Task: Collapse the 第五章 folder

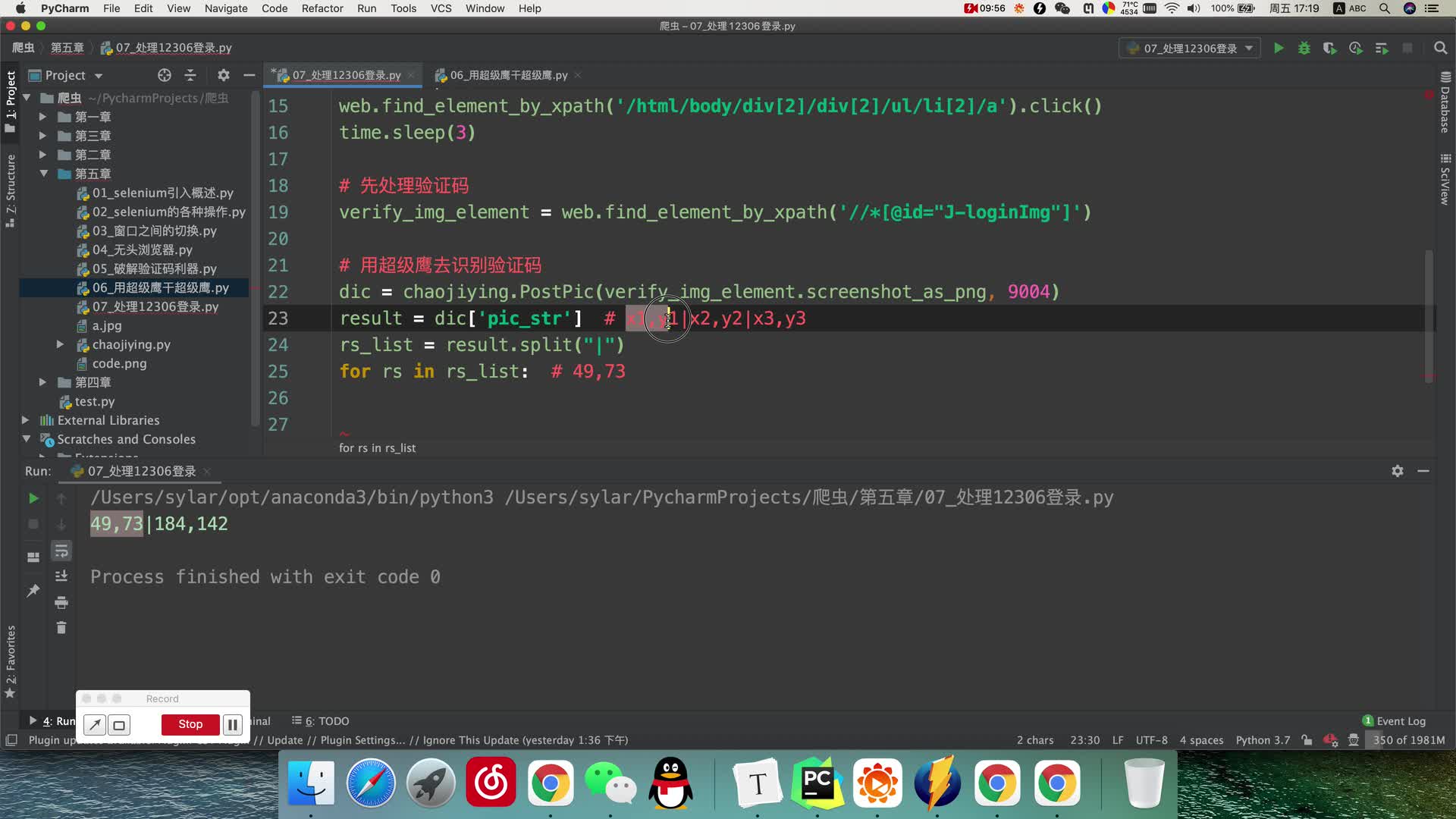Action: pos(43,174)
